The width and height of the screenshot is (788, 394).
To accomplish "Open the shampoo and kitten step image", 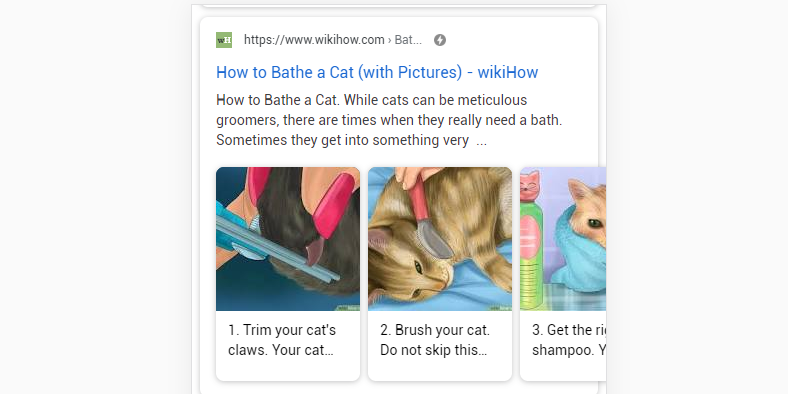I will click(563, 239).
